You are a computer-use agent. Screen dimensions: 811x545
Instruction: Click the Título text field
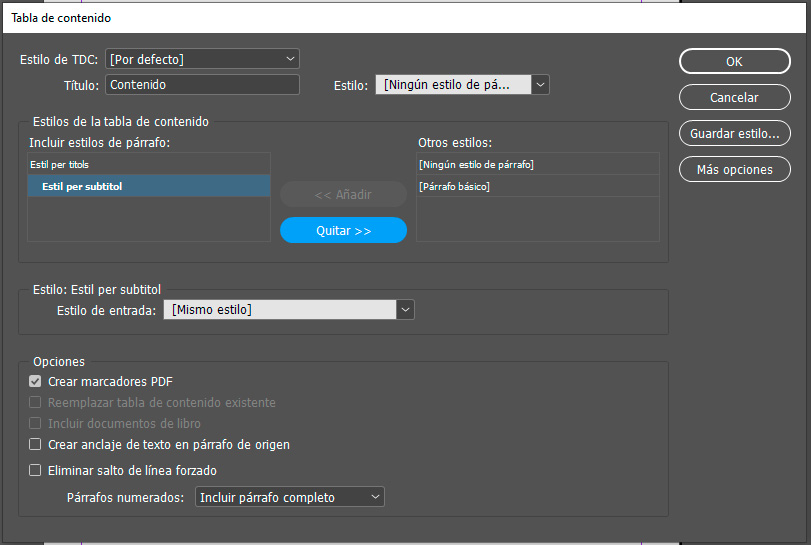[202, 85]
